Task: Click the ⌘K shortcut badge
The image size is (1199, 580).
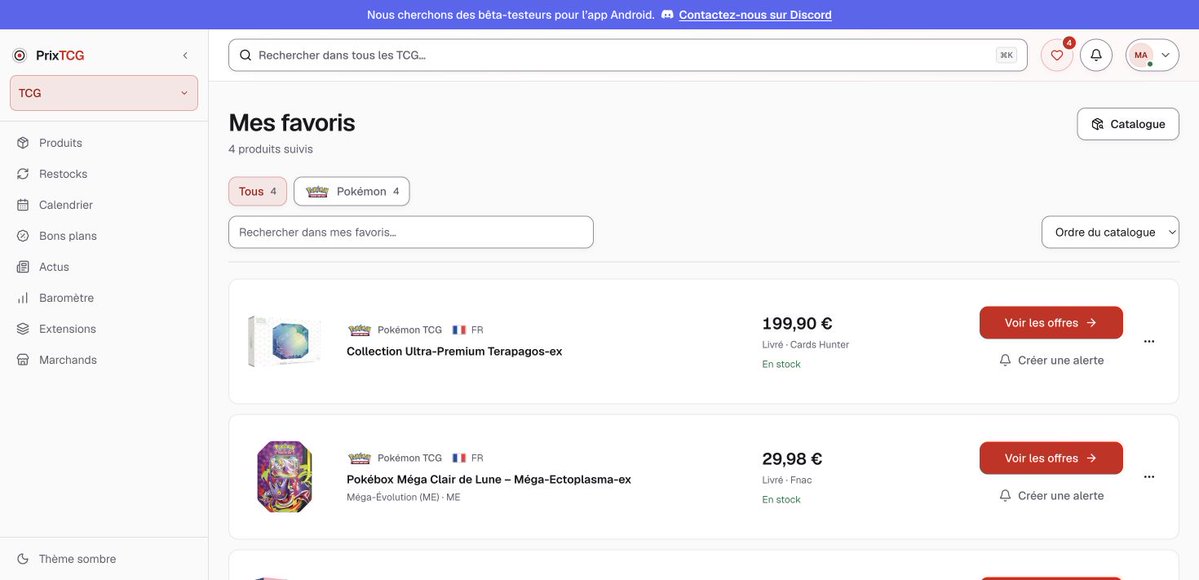Action: tap(1006, 55)
